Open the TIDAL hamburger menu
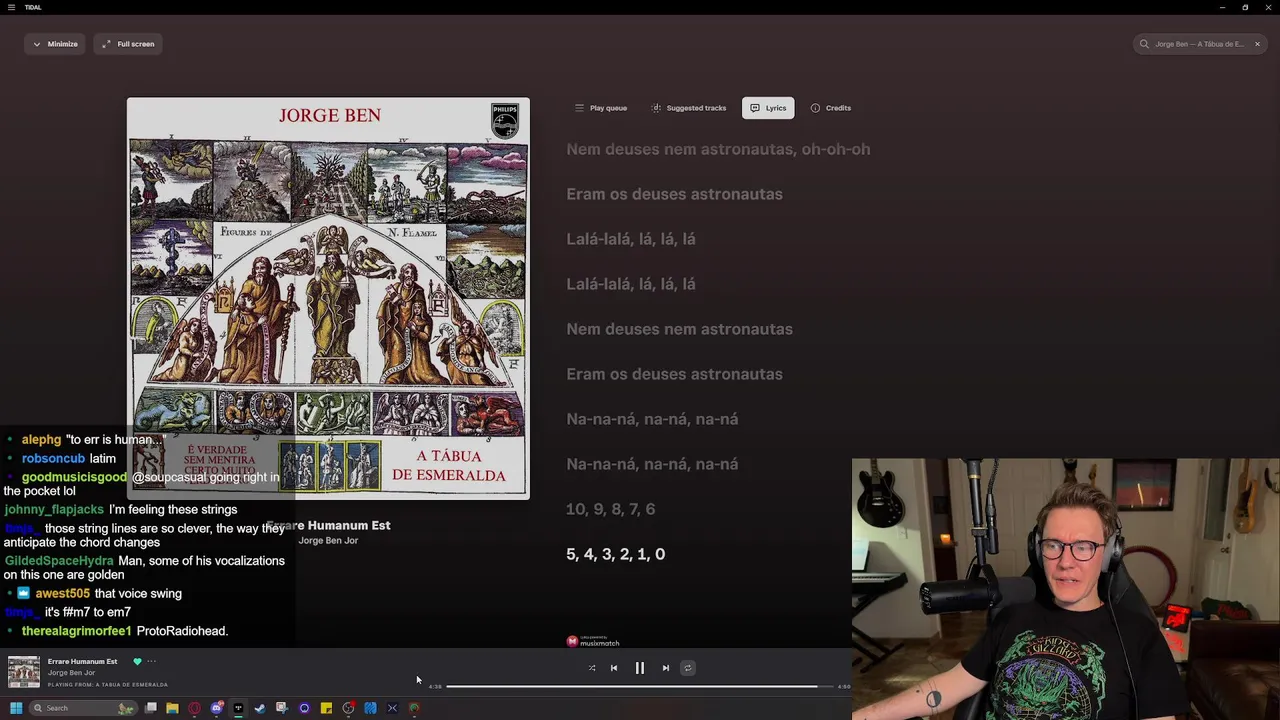Viewport: 1280px width, 720px height. point(11,7)
